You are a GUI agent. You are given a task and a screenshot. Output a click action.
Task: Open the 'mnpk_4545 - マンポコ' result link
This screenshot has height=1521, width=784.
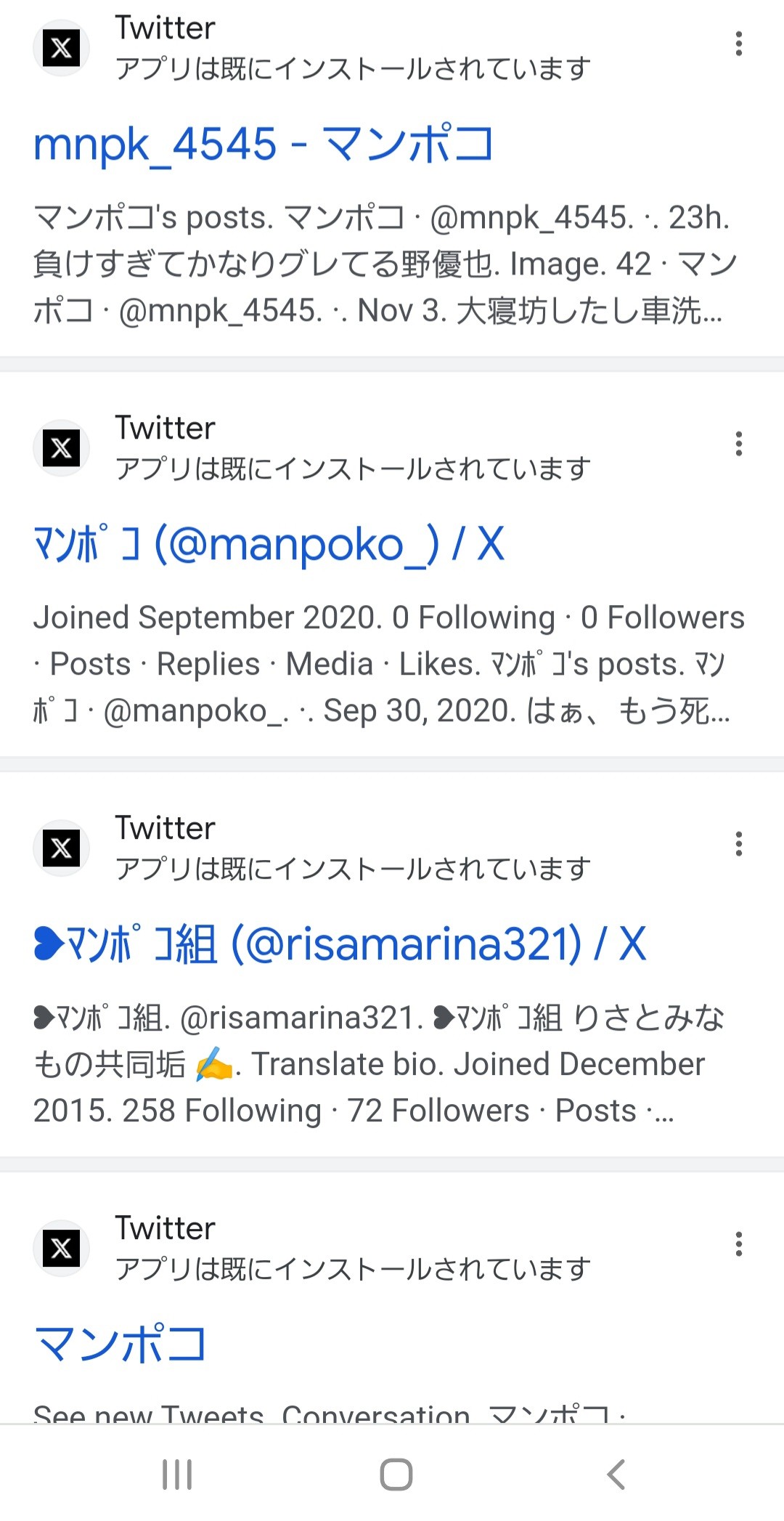tap(264, 144)
